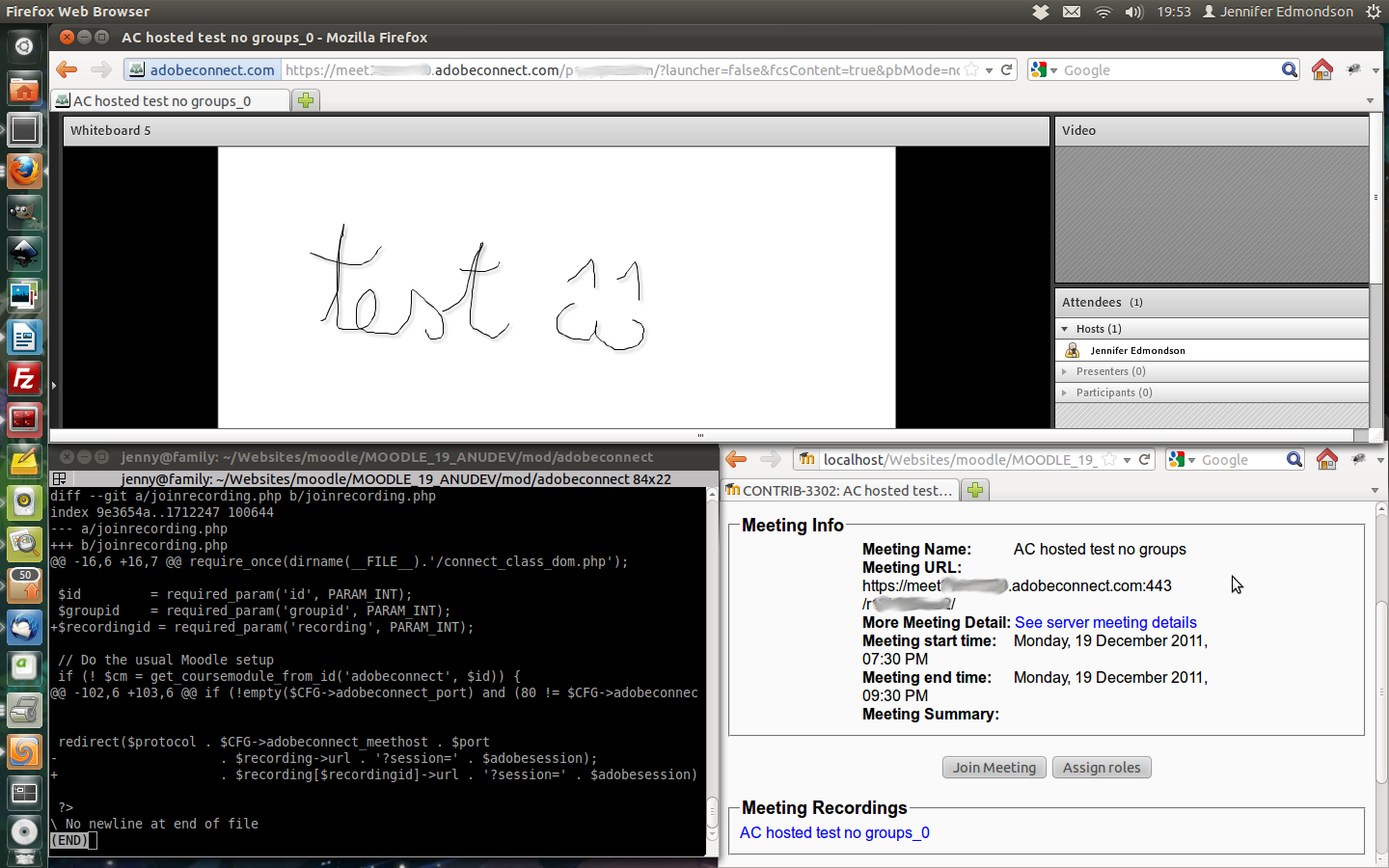Select the 'CONTRIB-3302: AC hosted test' tab

[840, 490]
